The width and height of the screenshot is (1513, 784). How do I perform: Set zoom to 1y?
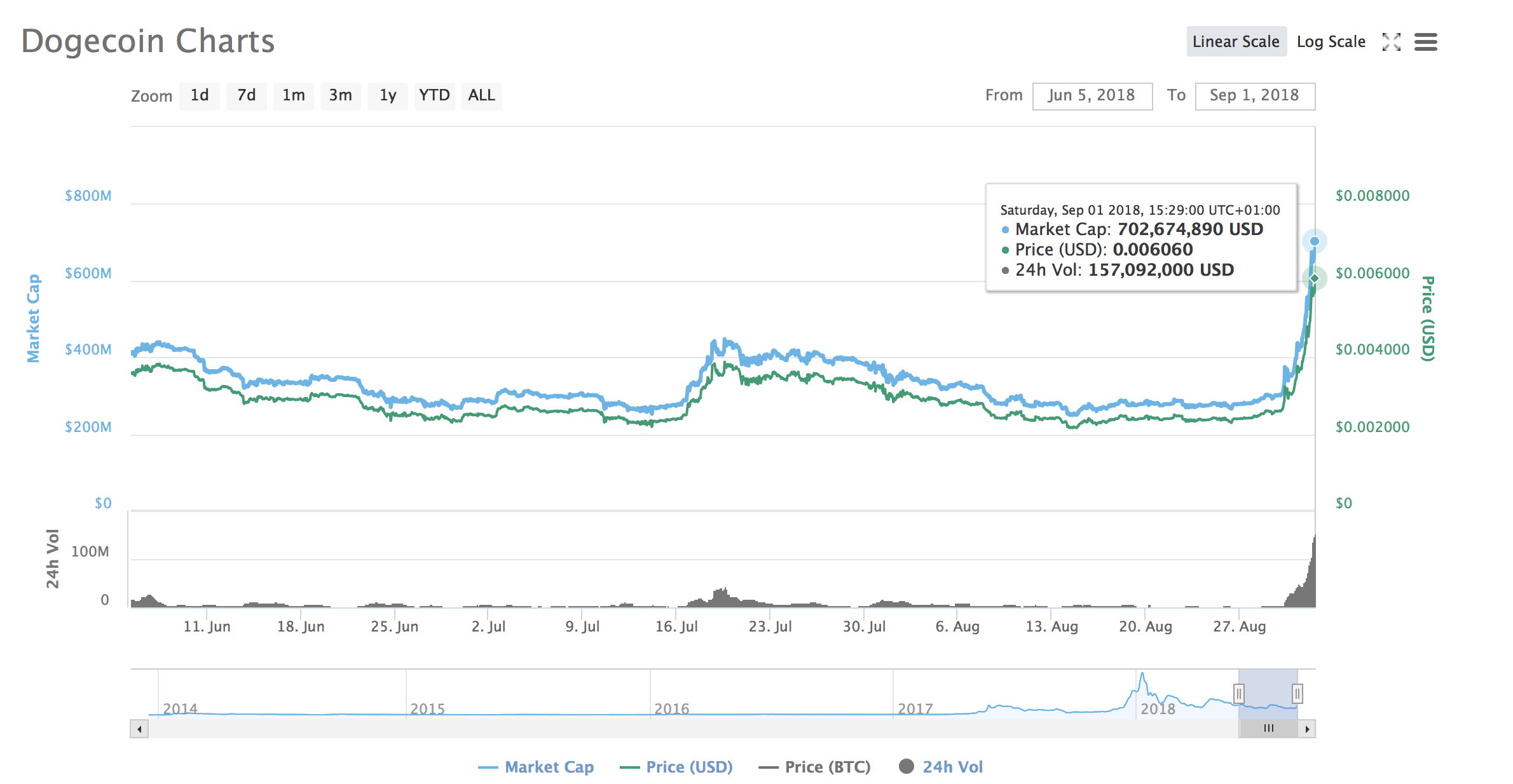click(x=388, y=96)
